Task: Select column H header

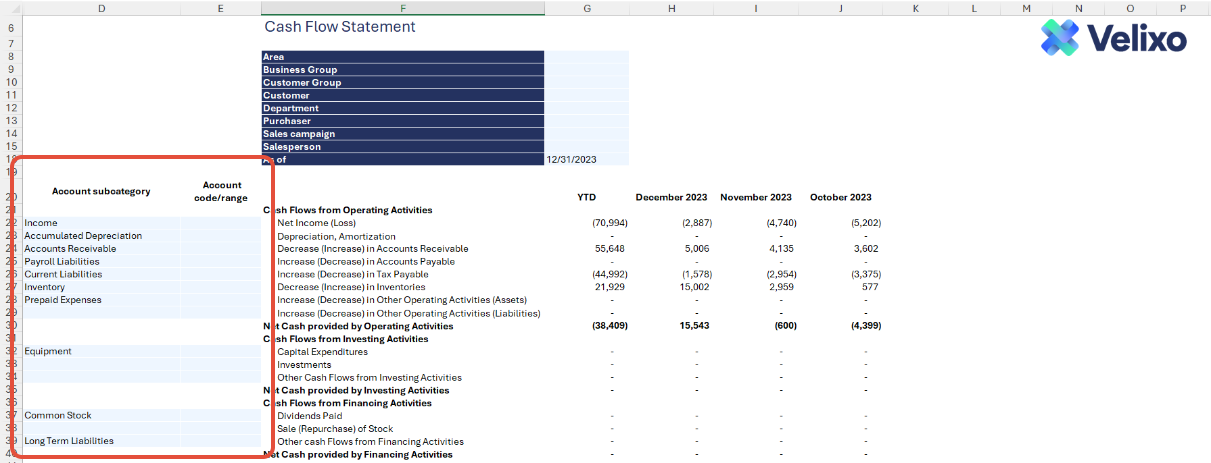Action: (x=672, y=8)
